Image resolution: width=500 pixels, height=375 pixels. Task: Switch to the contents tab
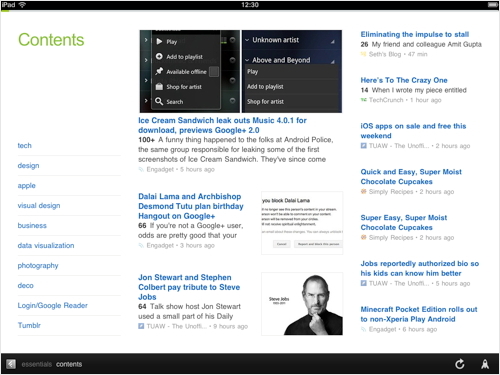tap(69, 364)
